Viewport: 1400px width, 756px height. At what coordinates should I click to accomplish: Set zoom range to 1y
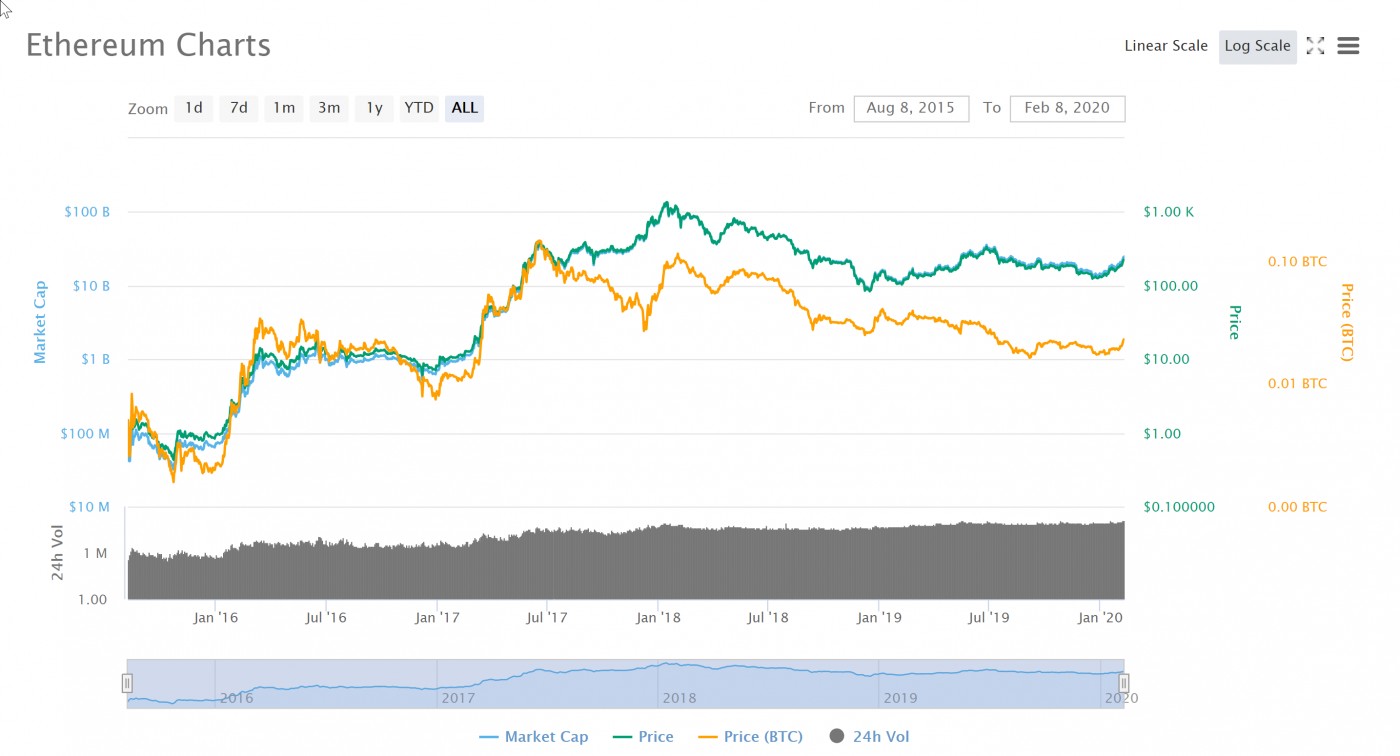(x=374, y=108)
